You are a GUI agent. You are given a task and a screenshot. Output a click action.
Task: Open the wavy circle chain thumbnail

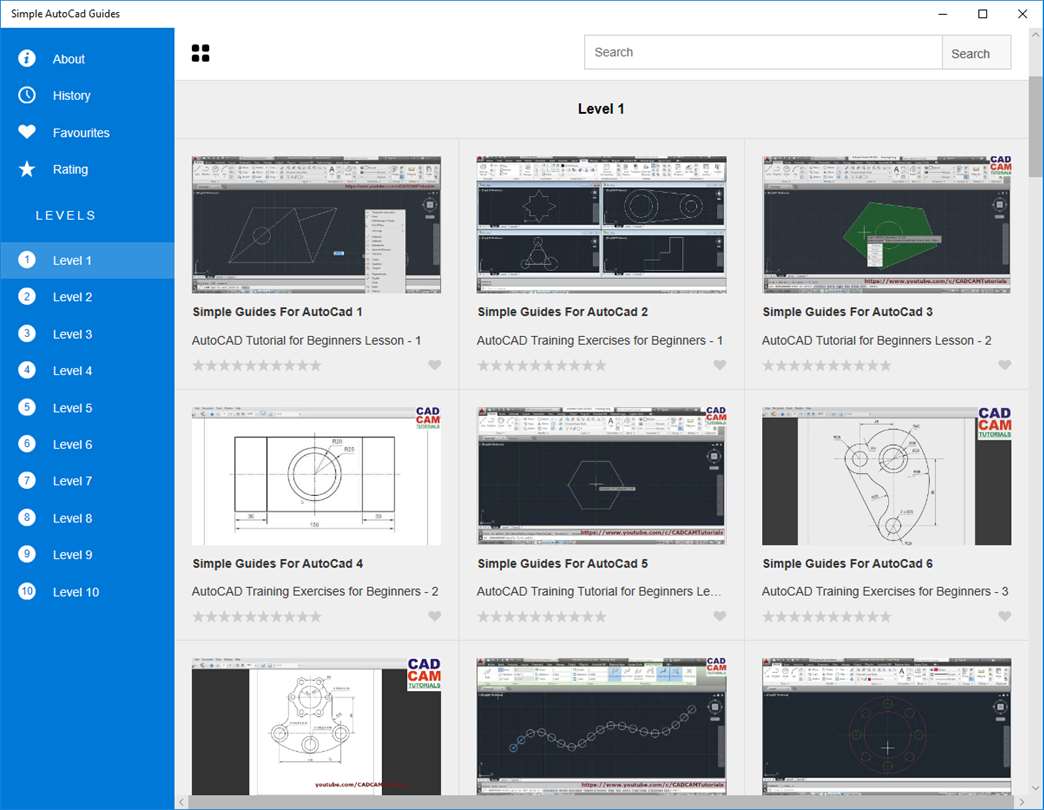(601, 726)
